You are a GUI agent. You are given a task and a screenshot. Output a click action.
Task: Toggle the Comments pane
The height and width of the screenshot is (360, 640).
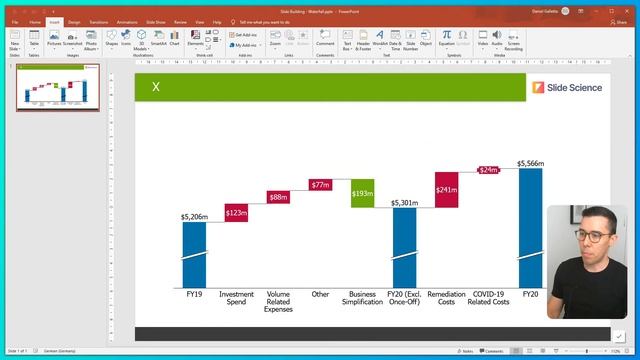[491, 351]
